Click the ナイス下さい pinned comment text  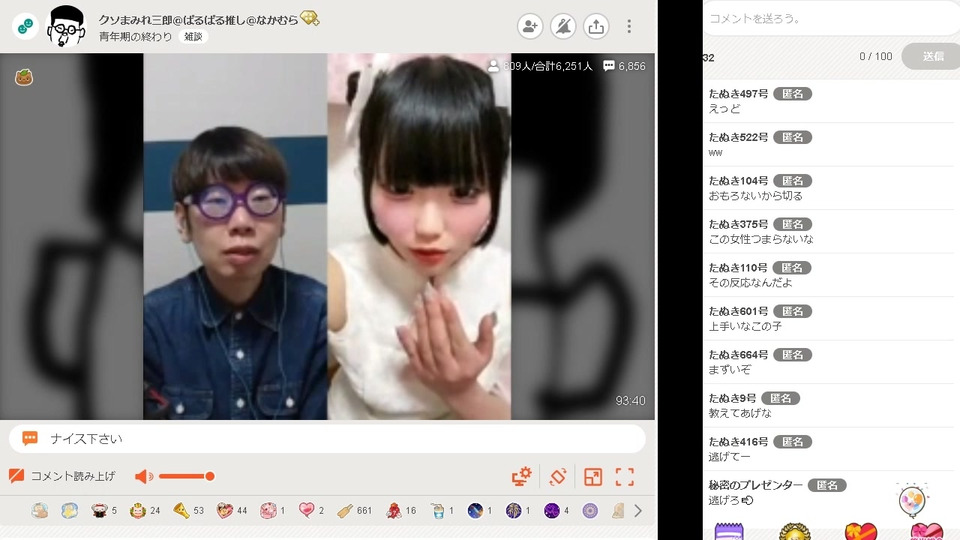pyautogui.click(x=86, y=438)
